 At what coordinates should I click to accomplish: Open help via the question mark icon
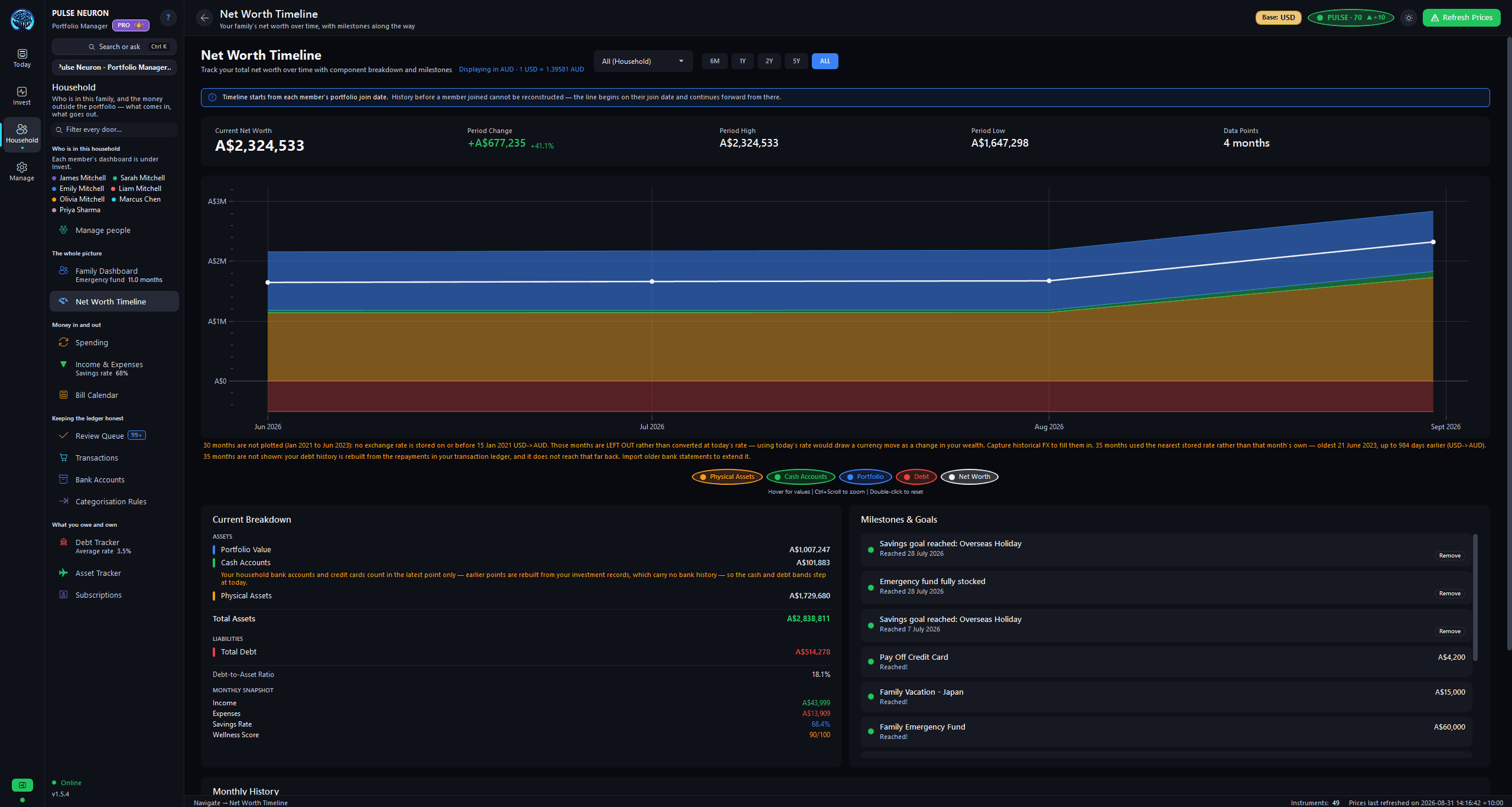click(x=168, y=18)
